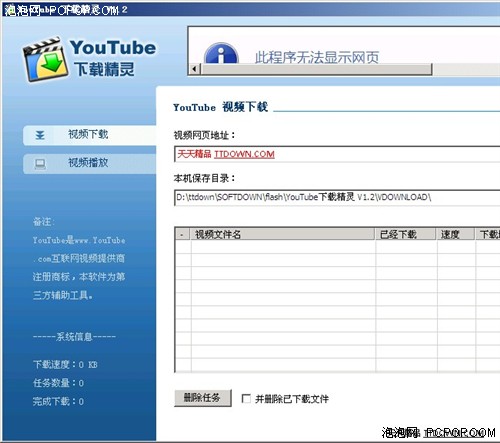Click the monitor icon beside 视频播放

(40, 164)
